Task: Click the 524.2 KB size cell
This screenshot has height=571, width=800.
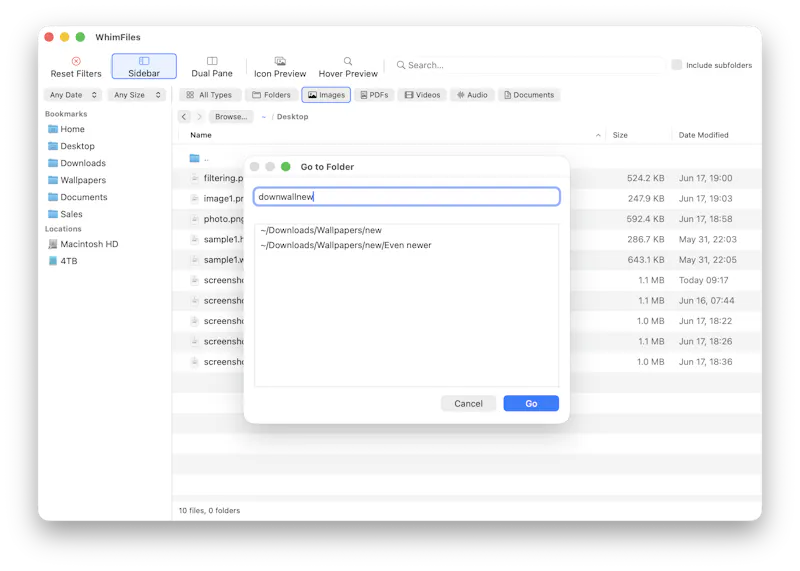Action: point(645,178)
